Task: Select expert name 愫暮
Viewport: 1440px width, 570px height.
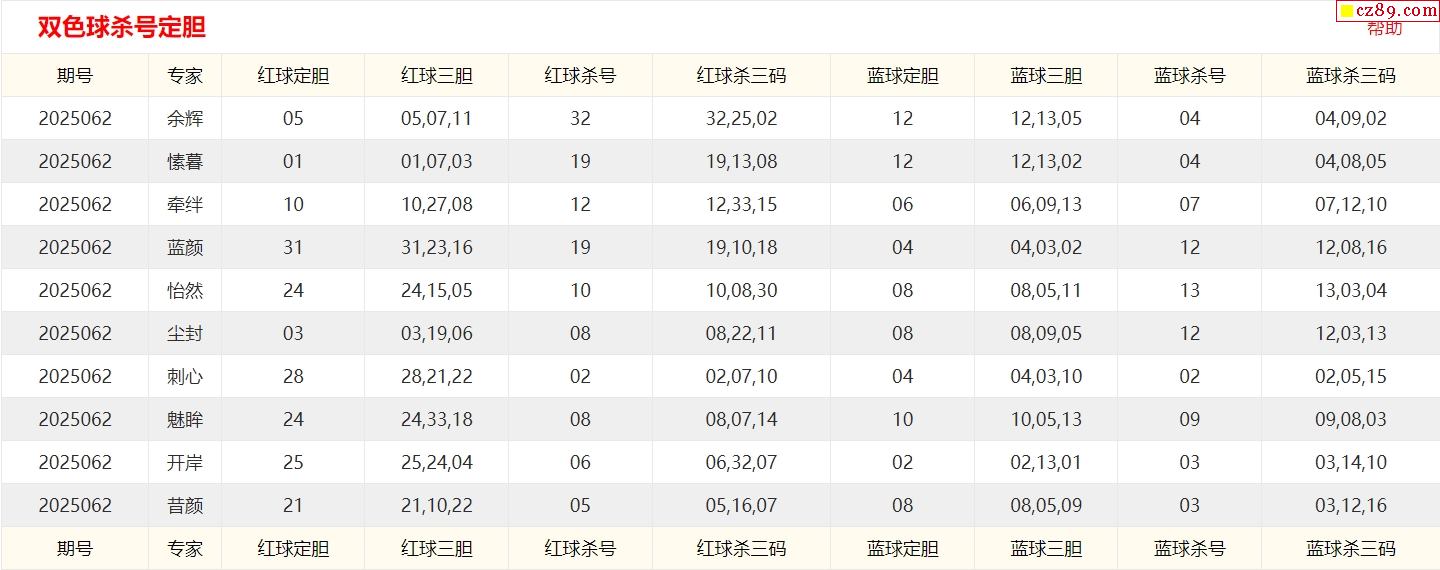Action: coord(185,162)
